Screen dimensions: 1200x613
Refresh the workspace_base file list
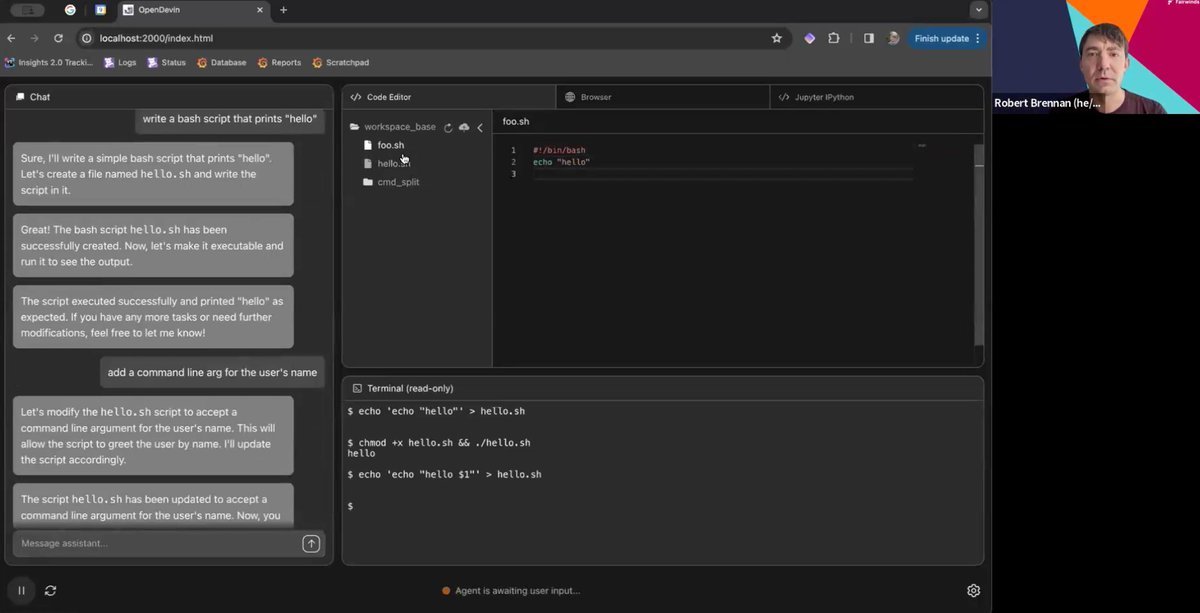point(448,127)
